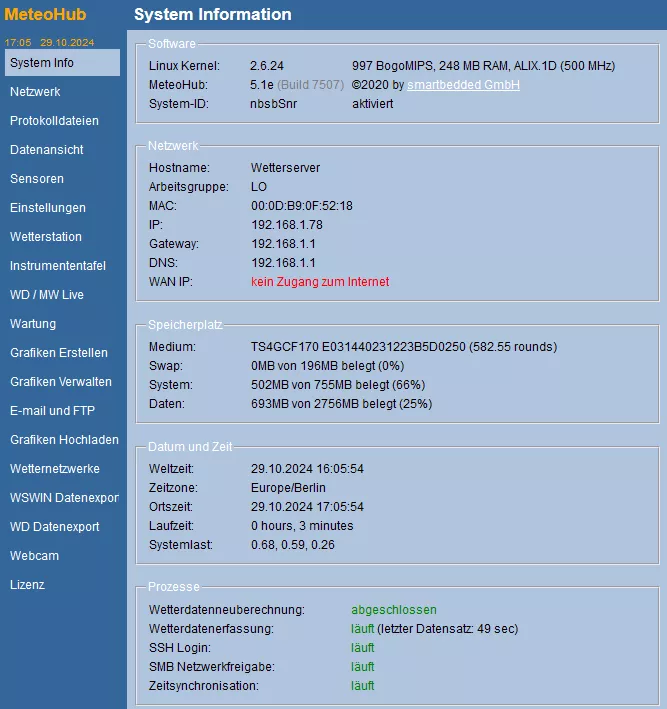Viewport: 667px width, 709px height.
Task: Click MeteoHub version 5.1e
Action: (x=262, y=85)
